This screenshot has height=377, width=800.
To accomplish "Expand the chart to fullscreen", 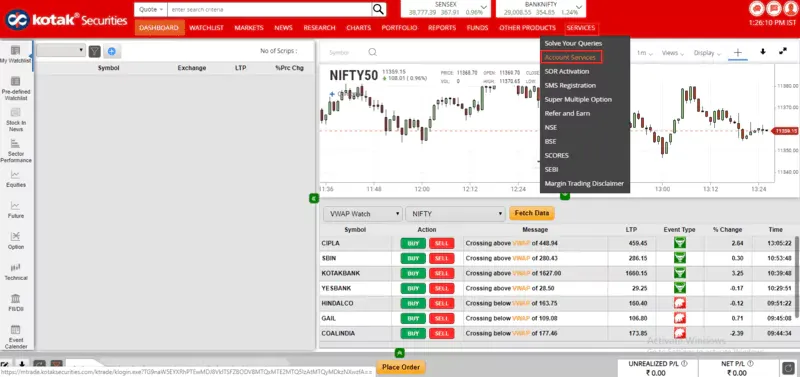I will [783, 52].
